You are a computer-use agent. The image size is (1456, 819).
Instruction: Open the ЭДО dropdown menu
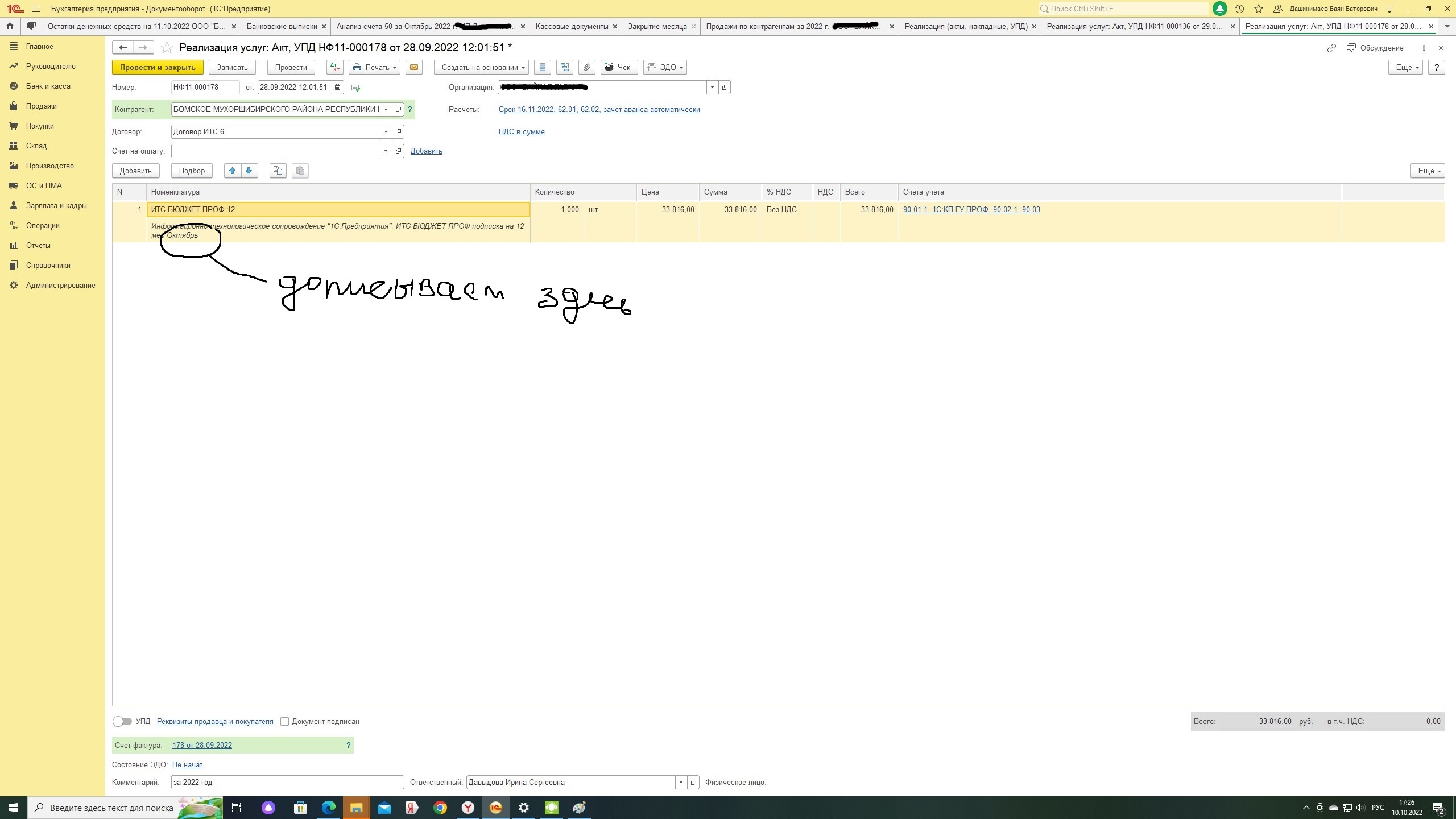click(665, 67)
